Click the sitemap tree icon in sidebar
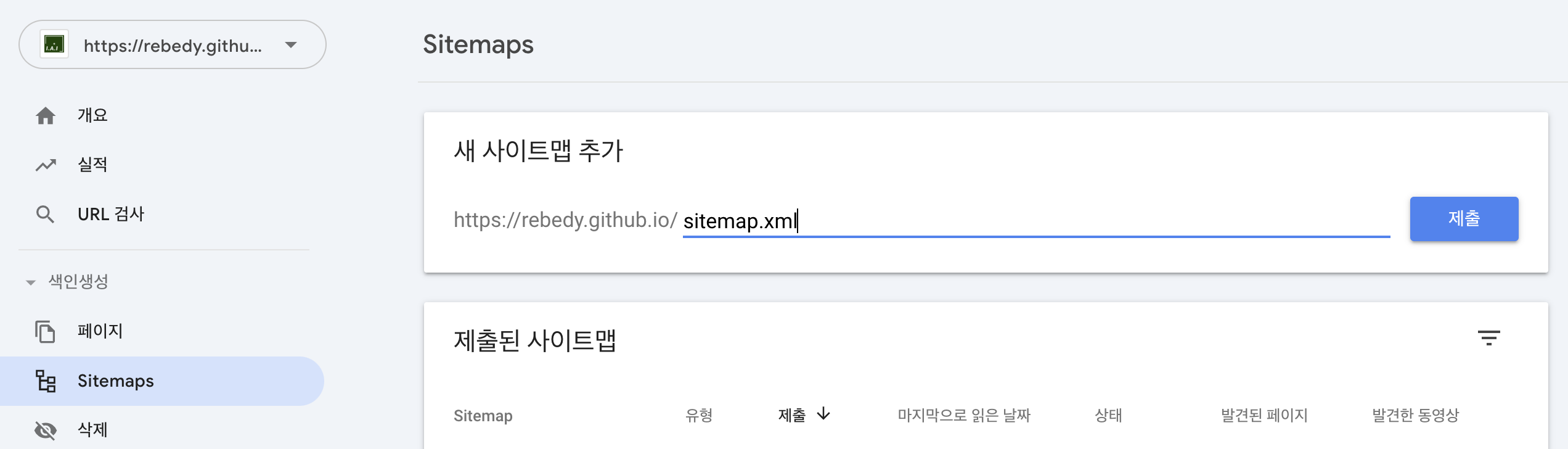Screen dimensions: 1568x449 coord(46,381)
